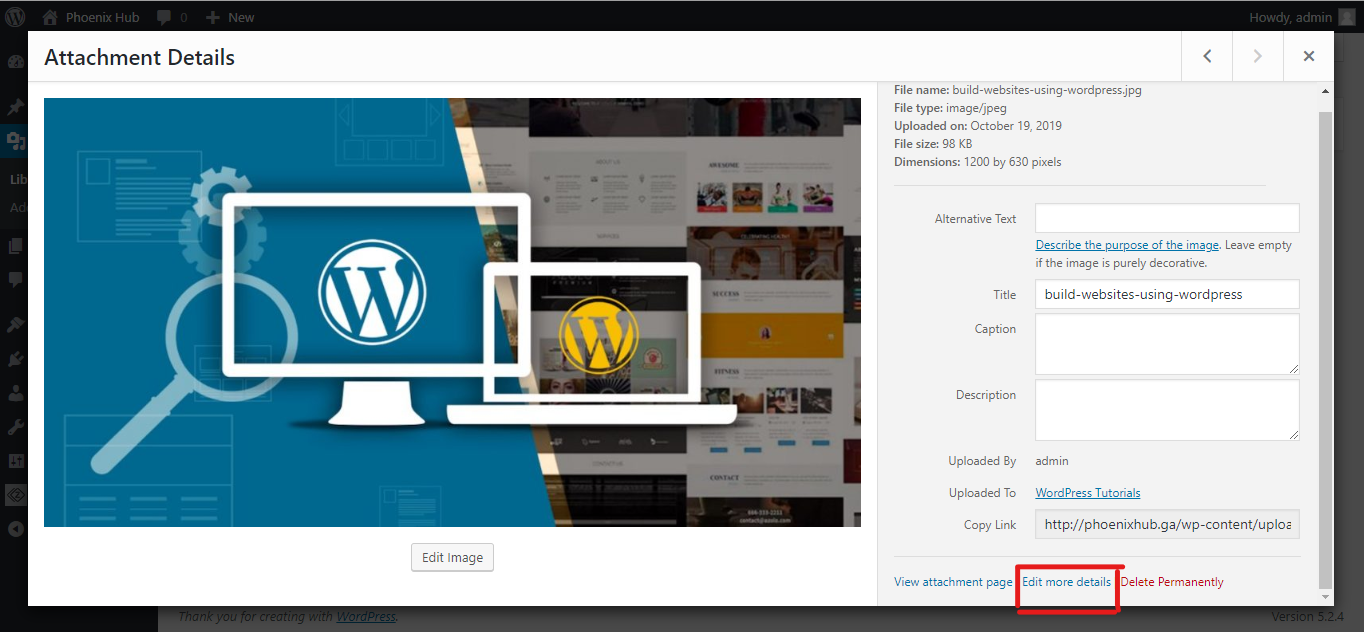
Task: Open Settings sidebar icon
Action: 15,461
